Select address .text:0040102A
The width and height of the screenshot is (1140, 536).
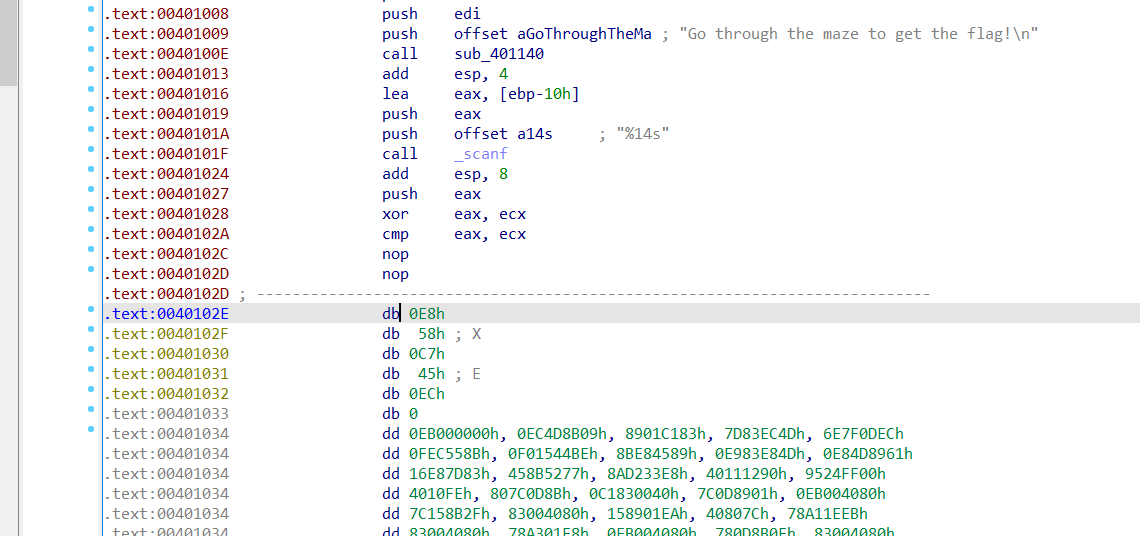point(166,234)
